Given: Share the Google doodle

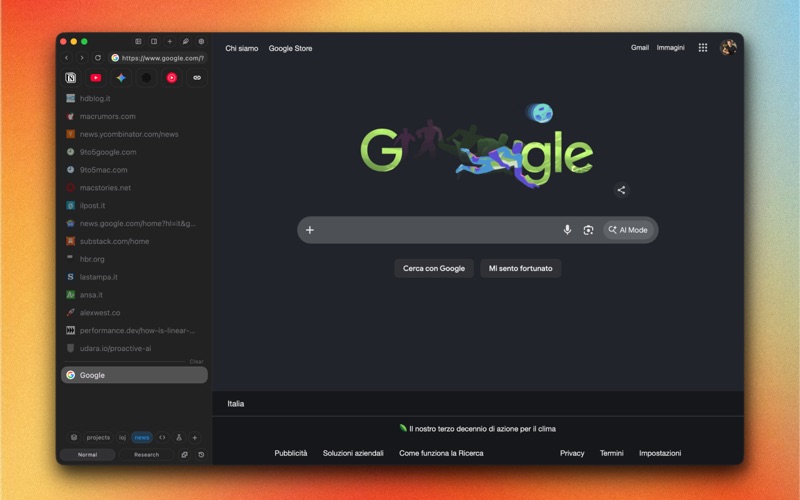Looking at the screenshot, I should 621,190.
